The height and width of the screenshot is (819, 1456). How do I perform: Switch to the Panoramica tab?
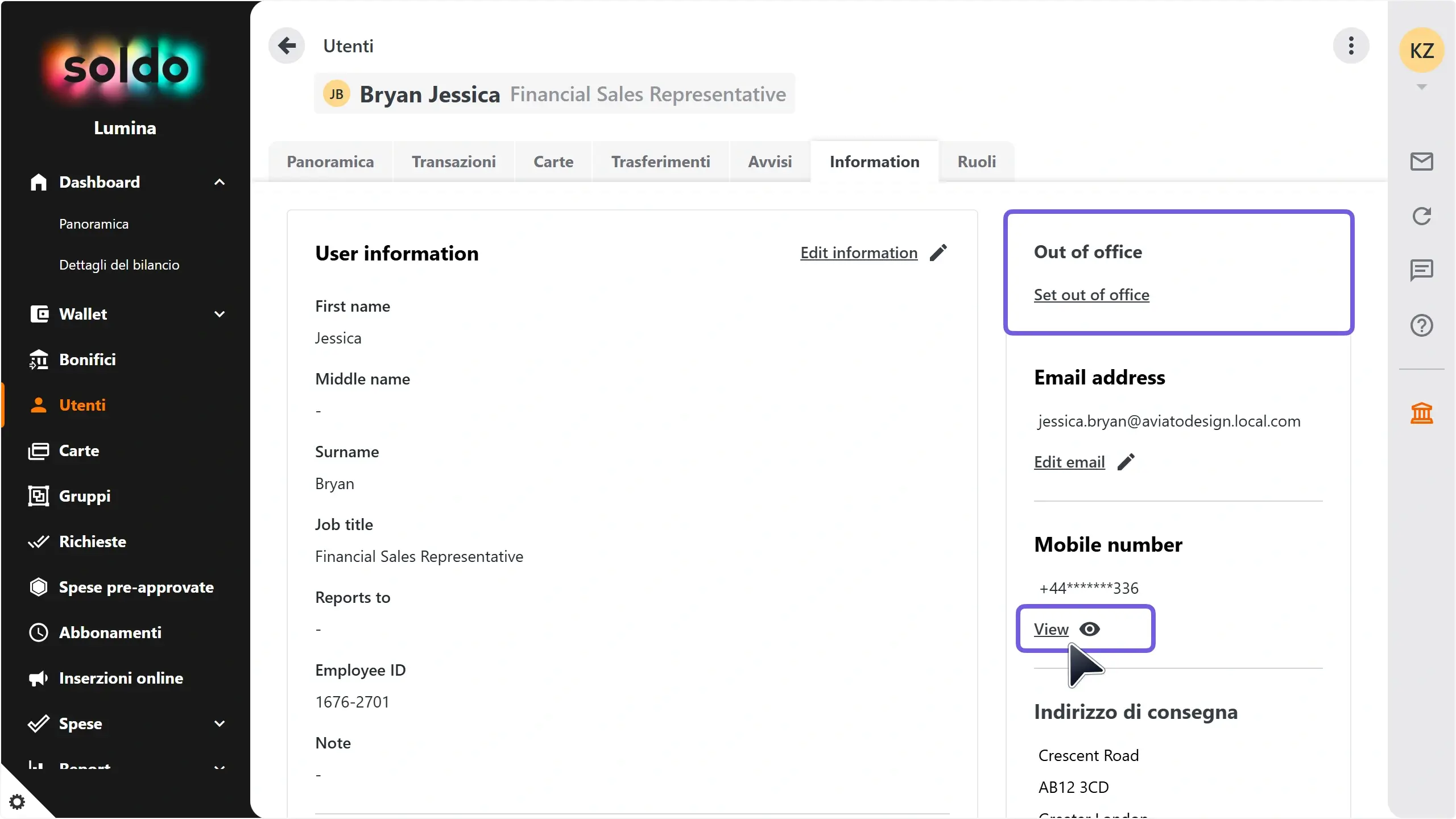click(x=330, y=162)
